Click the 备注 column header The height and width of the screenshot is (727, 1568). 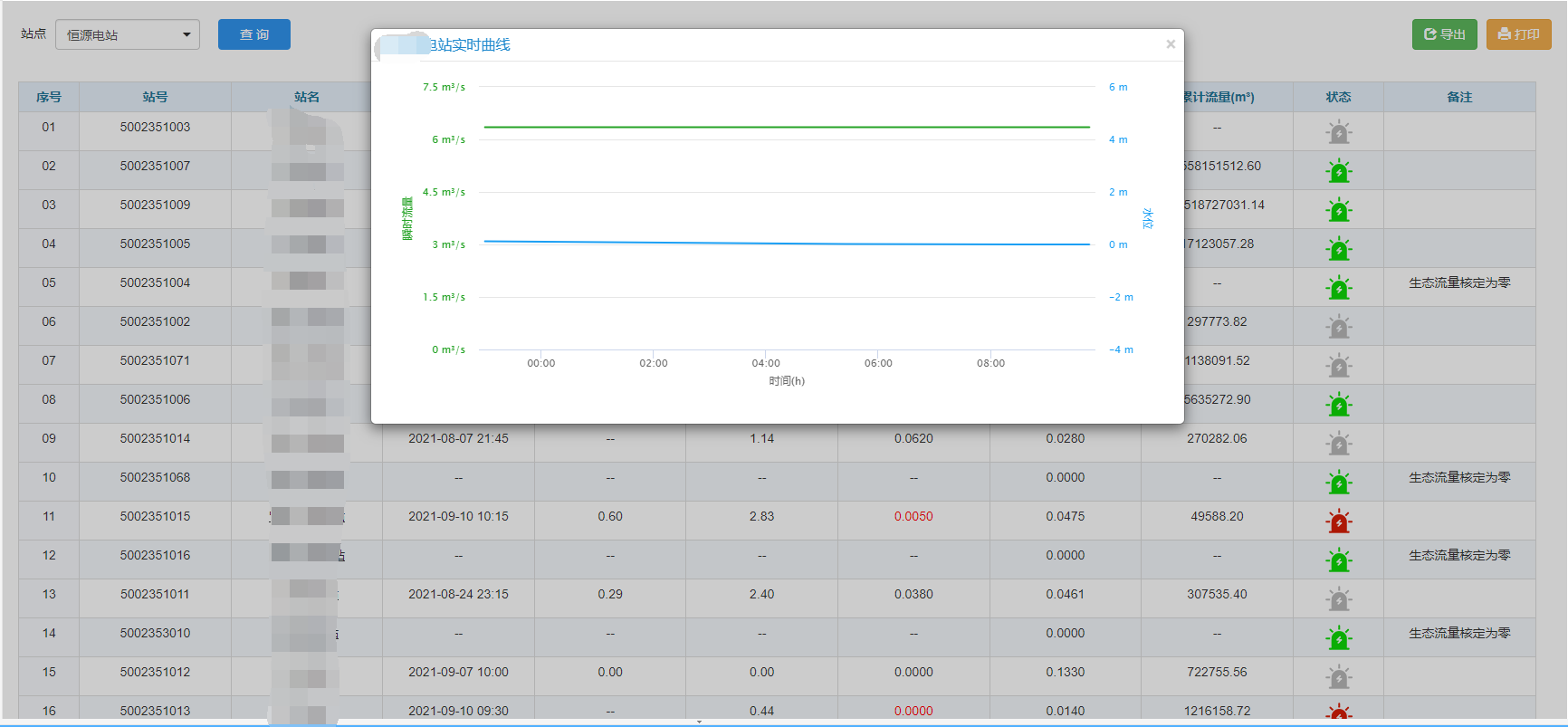1459,97
